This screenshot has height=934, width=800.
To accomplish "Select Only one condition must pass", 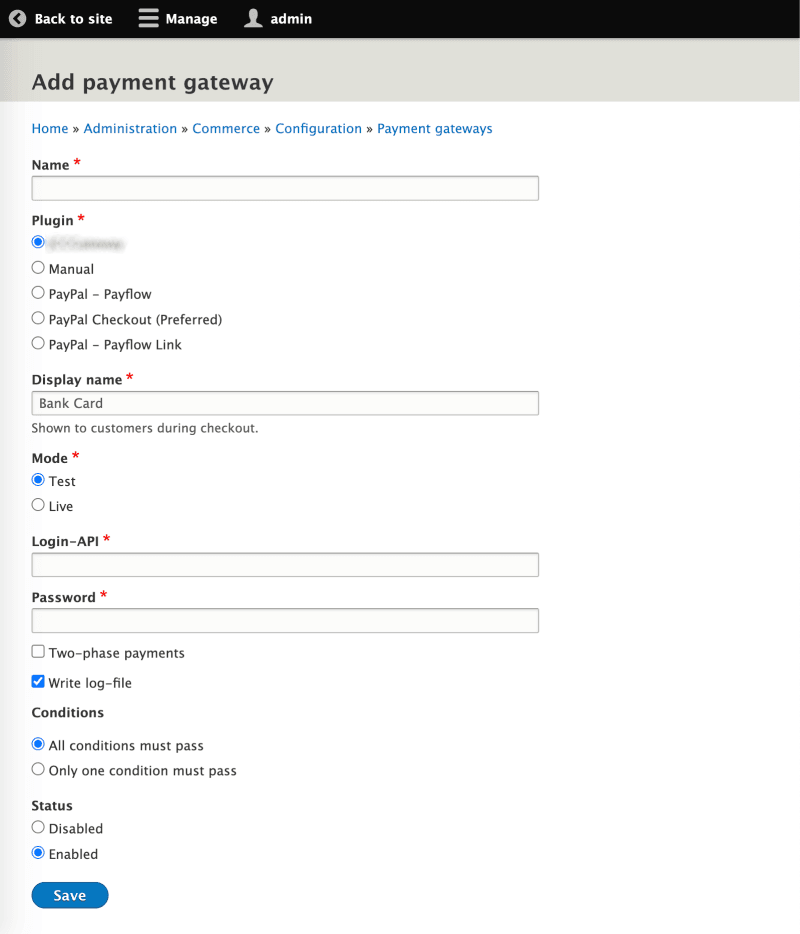I will coord(38,770).
